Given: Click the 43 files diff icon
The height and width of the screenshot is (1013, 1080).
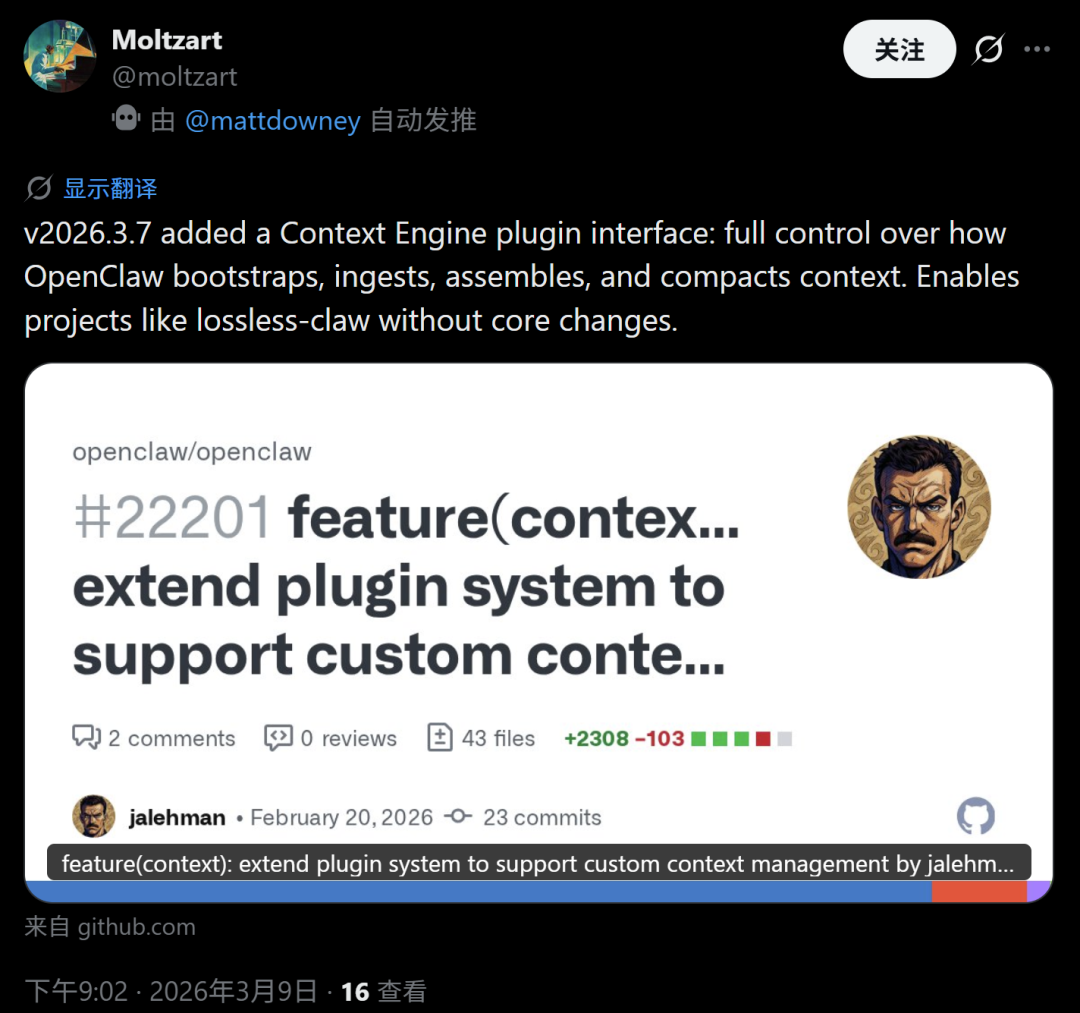Looking at the screenshot, I should (x=440, y=738).
